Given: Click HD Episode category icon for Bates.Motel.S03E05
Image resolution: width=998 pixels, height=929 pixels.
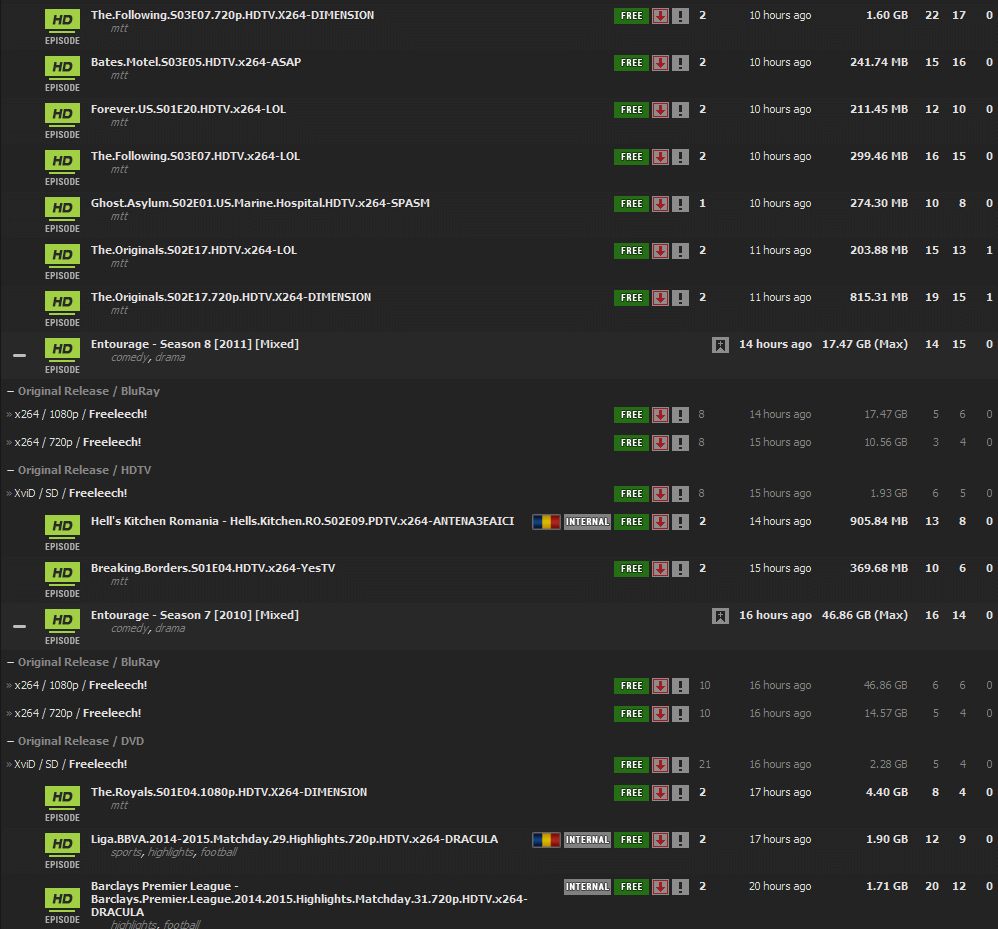Looking at the screenshot, I should tap(62, 74).
